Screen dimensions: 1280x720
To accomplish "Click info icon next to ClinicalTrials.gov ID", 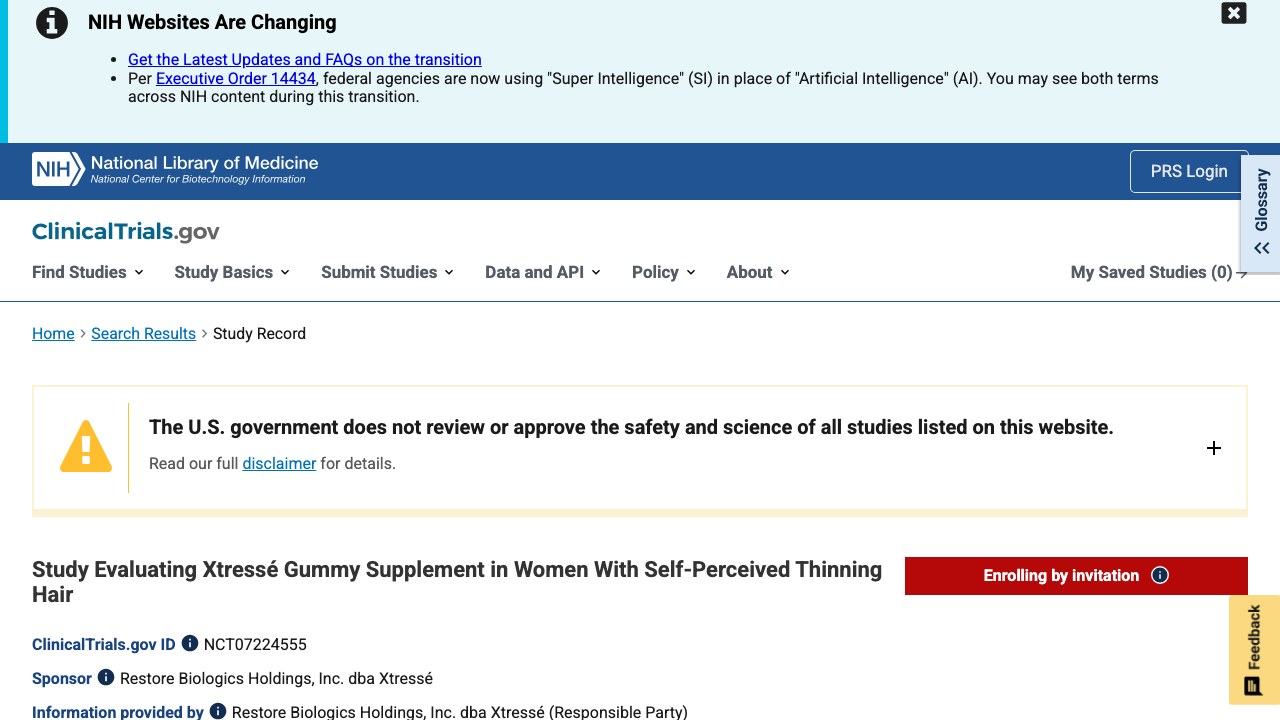I will coord(190,644).
